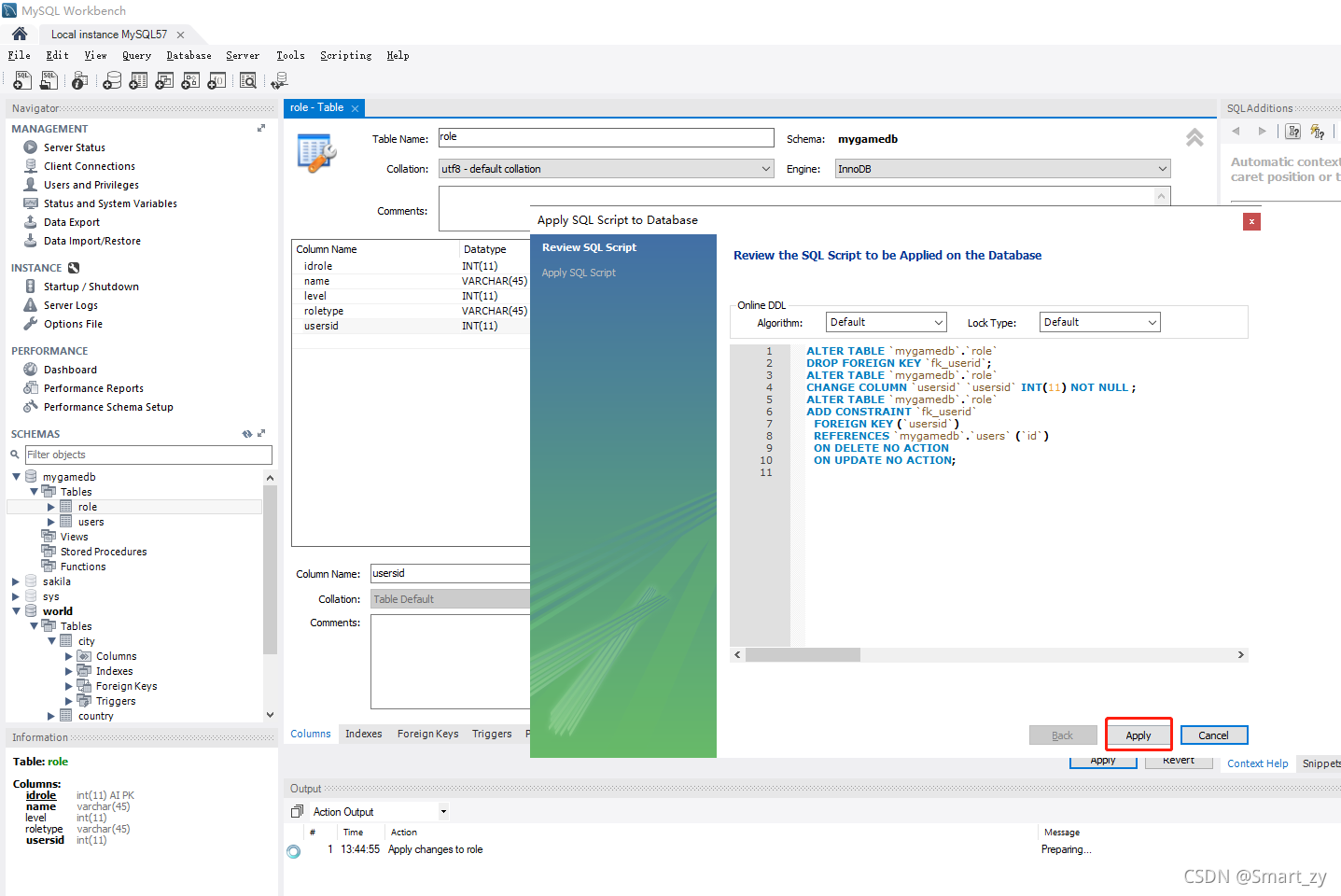Expand the Management navigator section icon
The width and height of the screenshot is (1341, 896).
(x=261, y=129)
